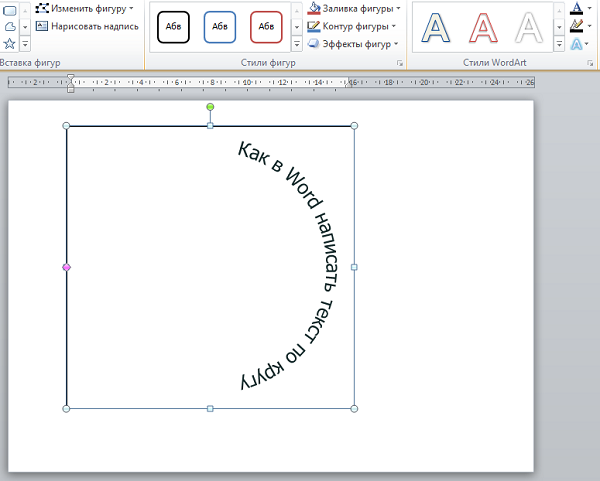Viewport: 600px width, 481px height.
Task: Click the first-line indent marker on ruler
Action: pos(70,77)
